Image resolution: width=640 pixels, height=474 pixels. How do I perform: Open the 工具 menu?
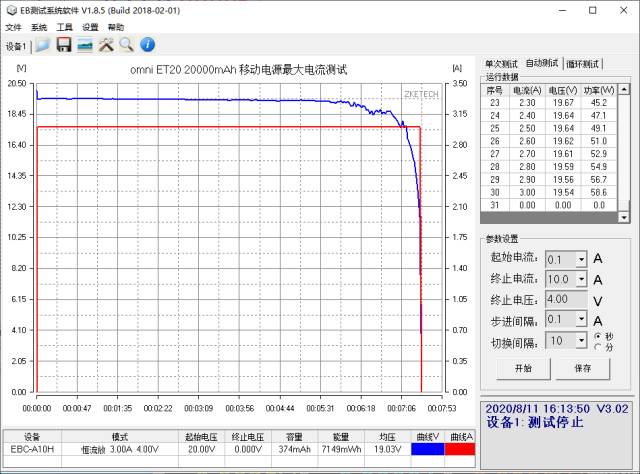click(64, 27)
